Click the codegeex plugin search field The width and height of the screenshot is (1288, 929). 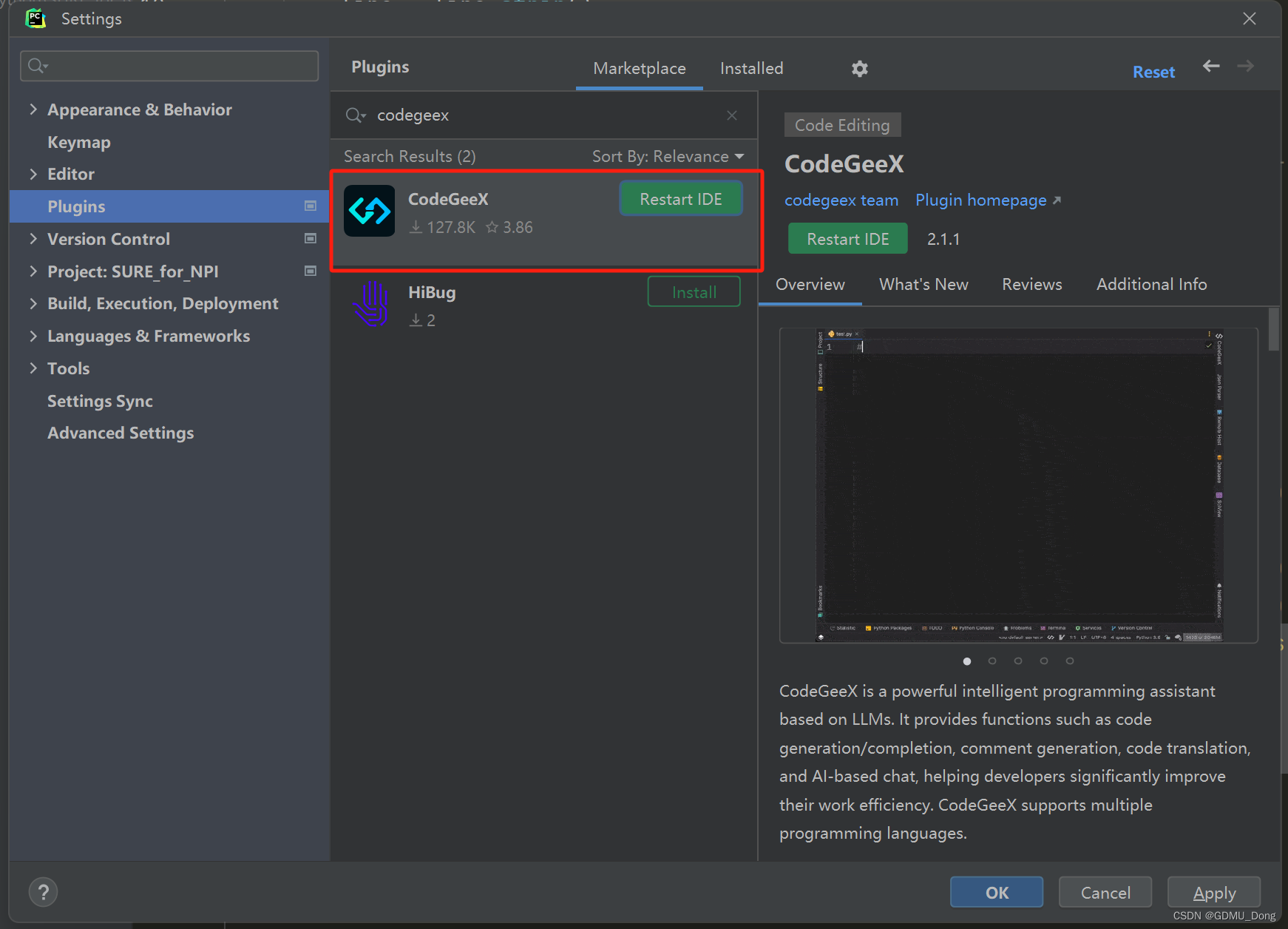coord(543,115)
